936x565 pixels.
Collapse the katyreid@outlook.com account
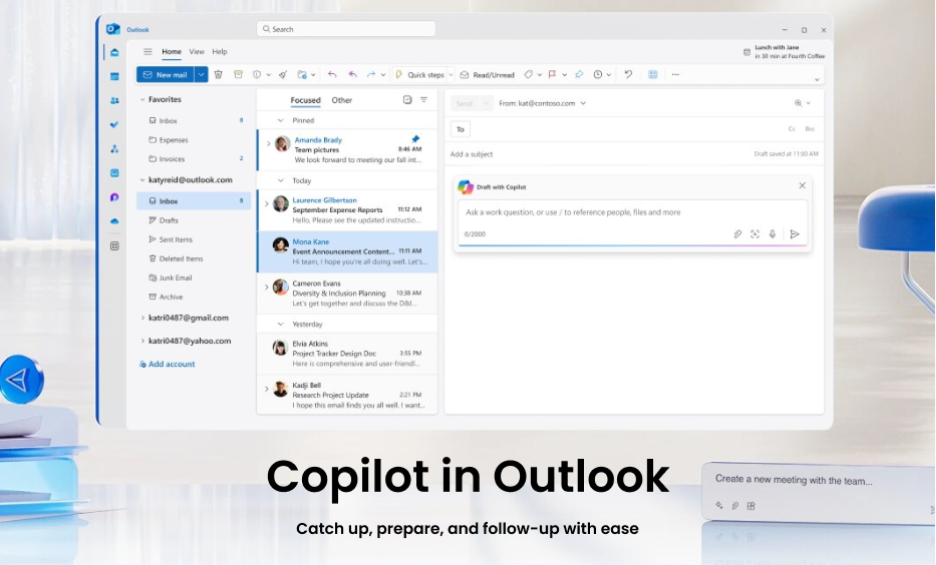(143, 180)
